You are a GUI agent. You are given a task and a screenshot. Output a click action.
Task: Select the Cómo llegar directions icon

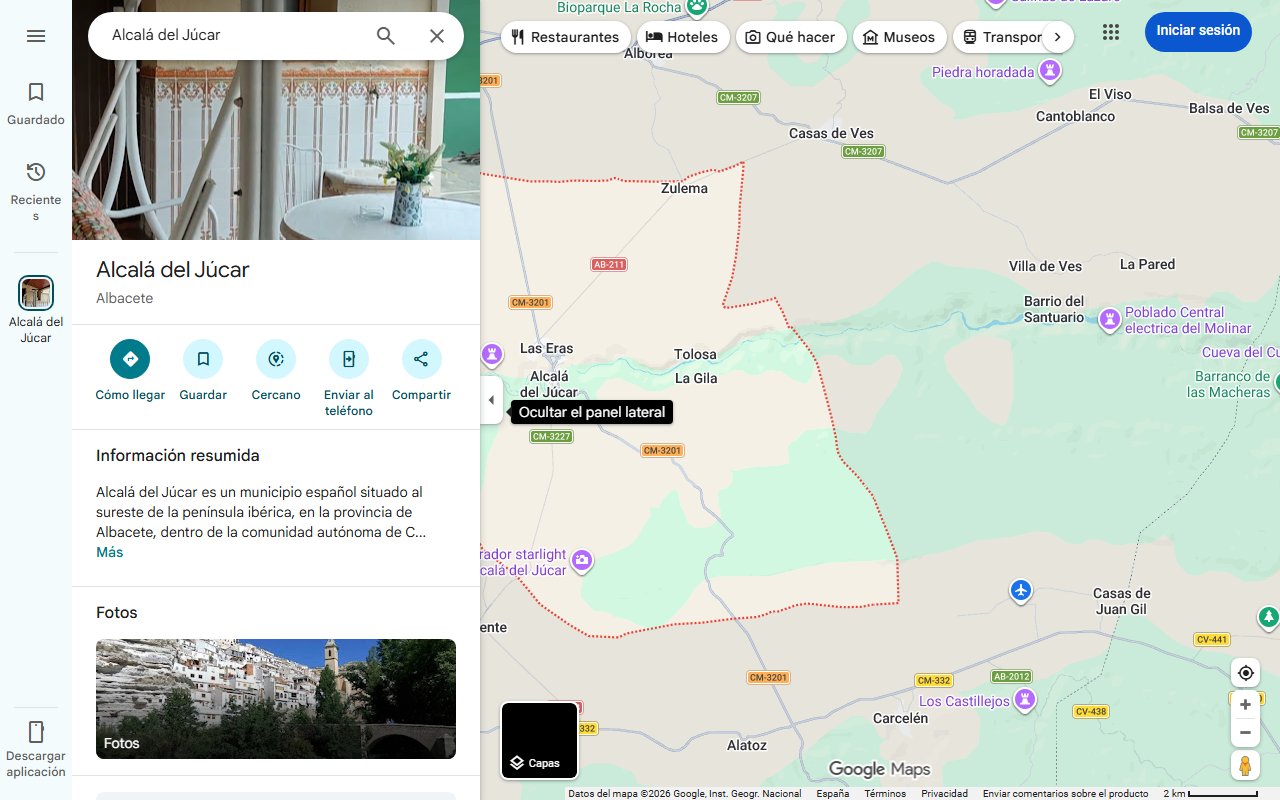129,358
